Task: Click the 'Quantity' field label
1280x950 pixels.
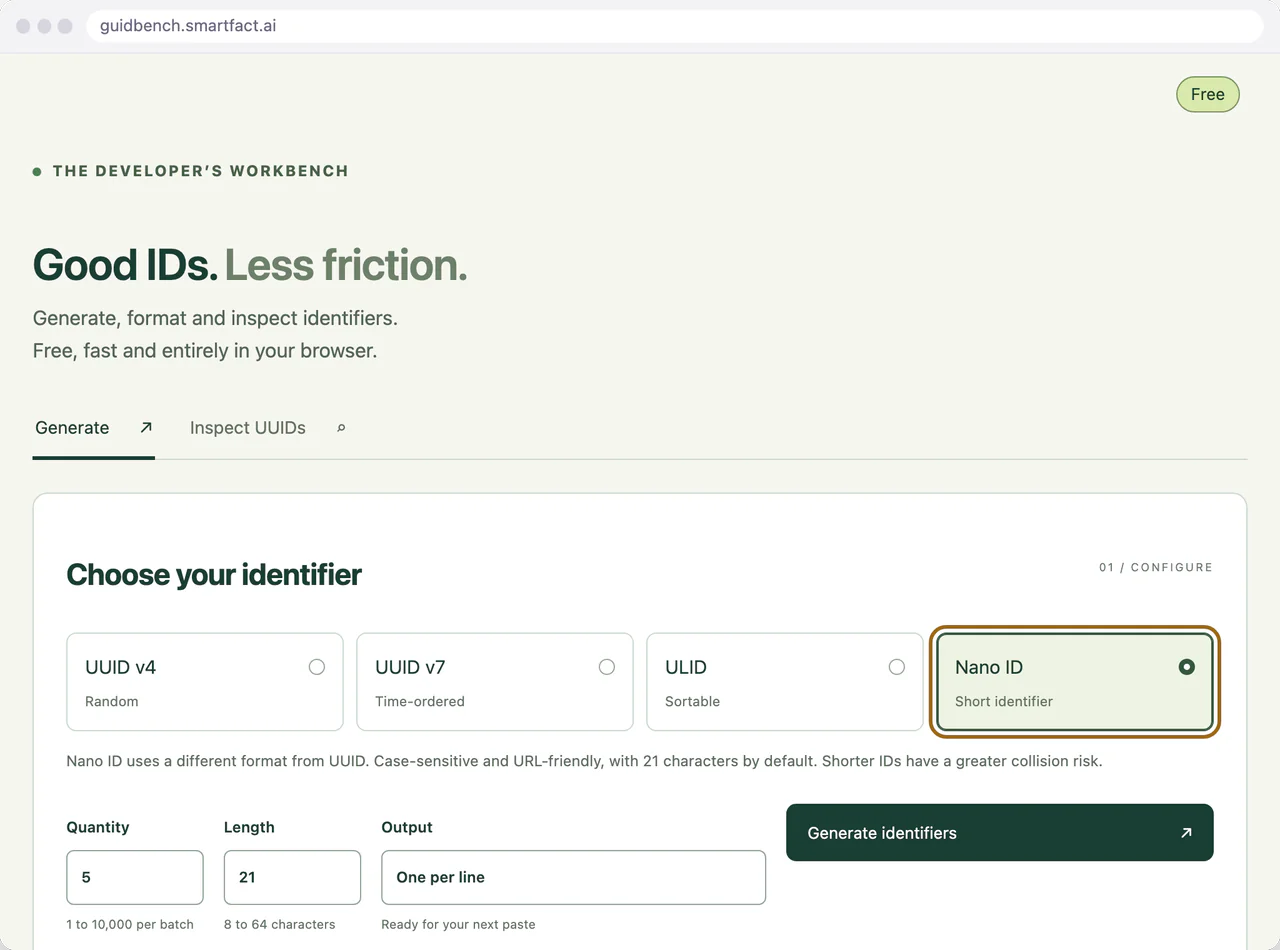Action: coord(98,827)
